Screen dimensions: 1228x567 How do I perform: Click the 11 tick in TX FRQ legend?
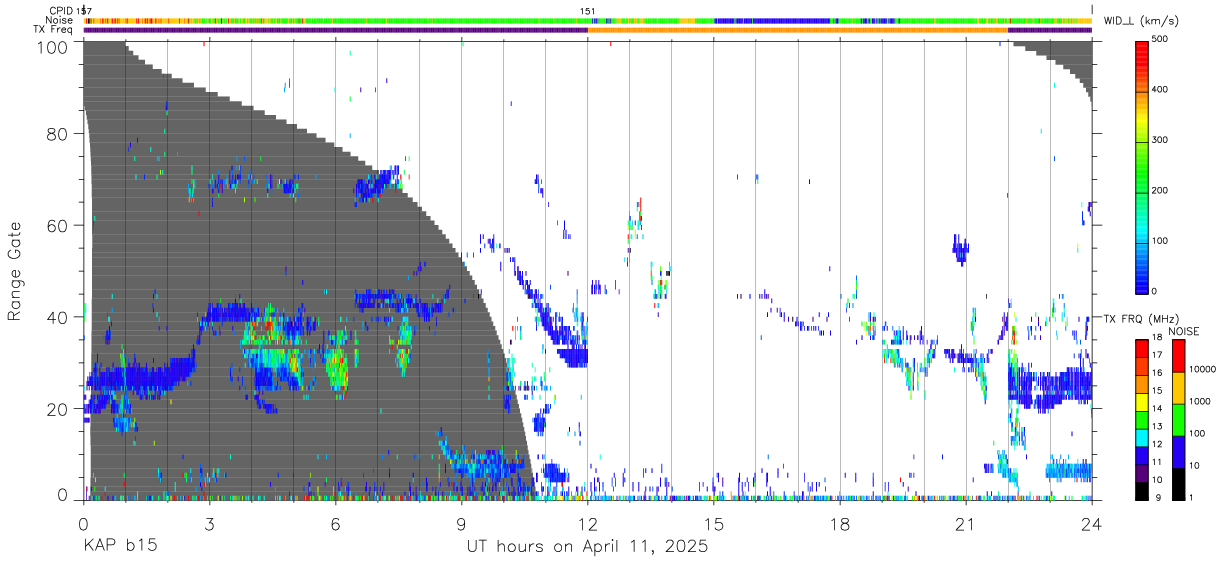click(1158, 463)
